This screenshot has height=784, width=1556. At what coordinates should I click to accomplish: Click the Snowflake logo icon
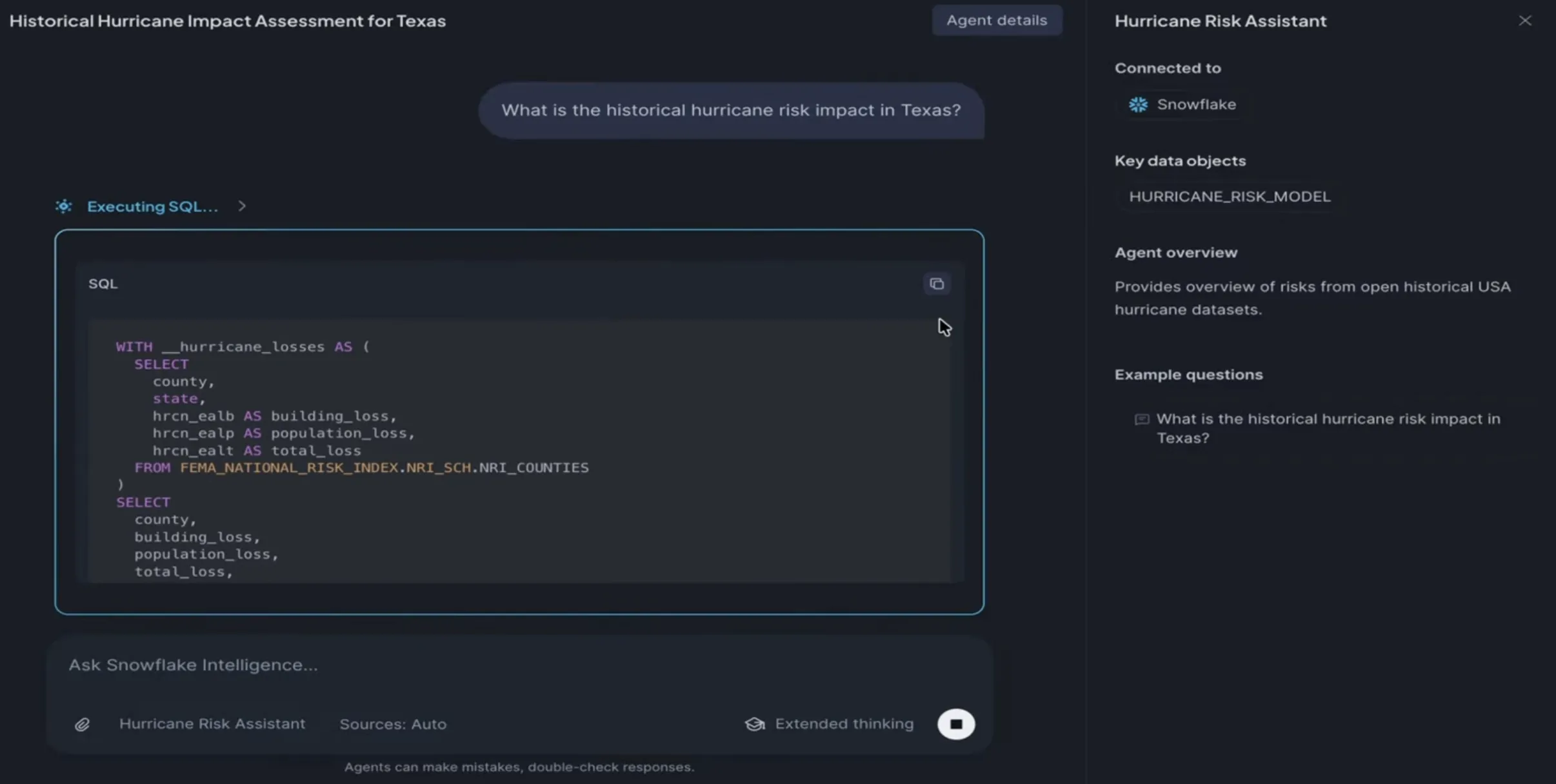[1139, 104]
